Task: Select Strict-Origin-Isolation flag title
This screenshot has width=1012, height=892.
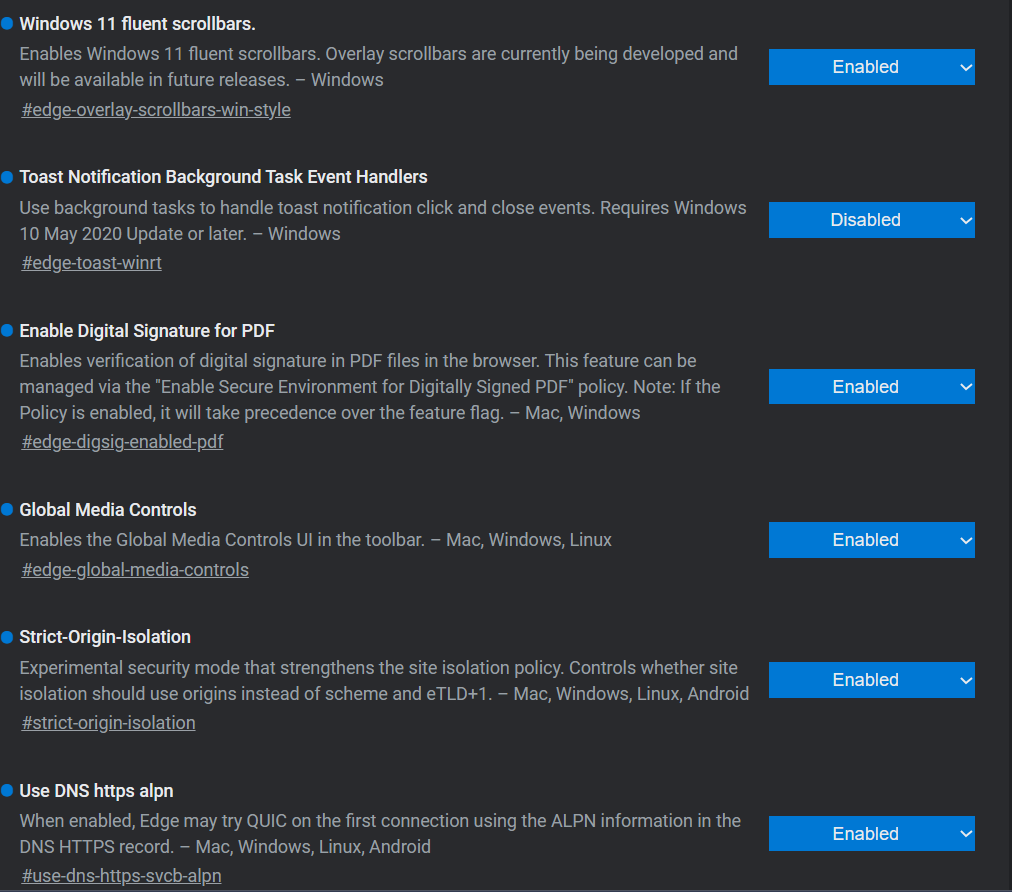Action: click(x=105, y=637)
